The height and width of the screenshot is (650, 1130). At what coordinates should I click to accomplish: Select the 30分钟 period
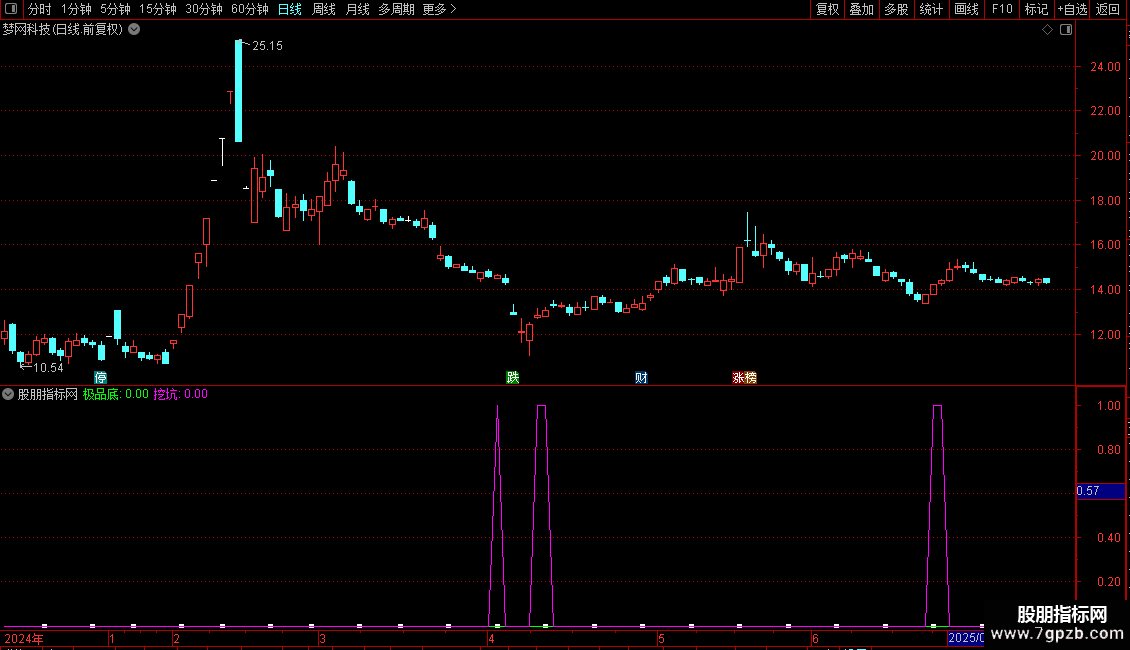[203, 9]
